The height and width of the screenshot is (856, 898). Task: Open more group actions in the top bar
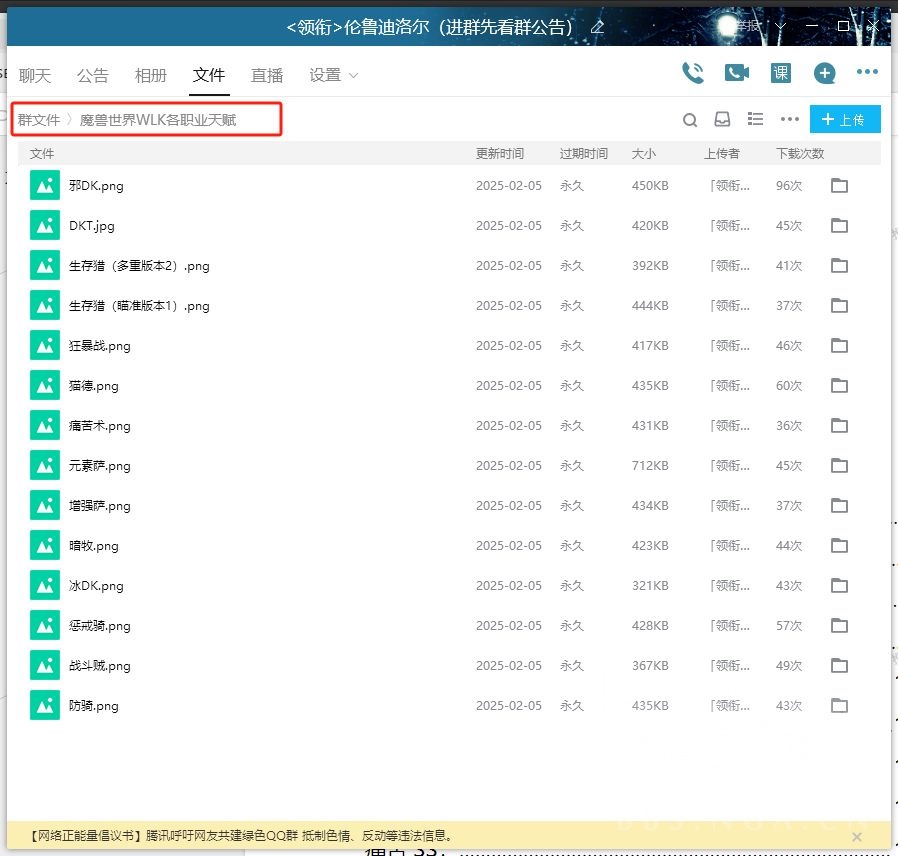click(867, 71)
